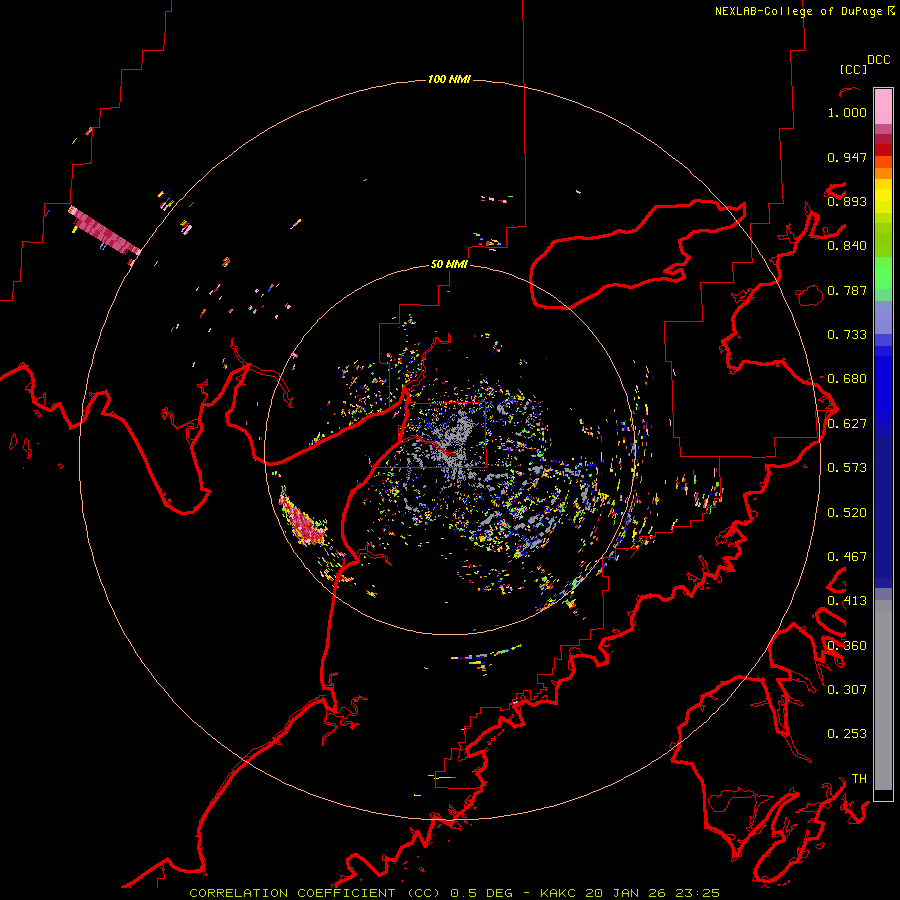The height and width of the screenshot is (900, 900).
Task: Click the TH threshold label
Action: (x=859, y=779)
